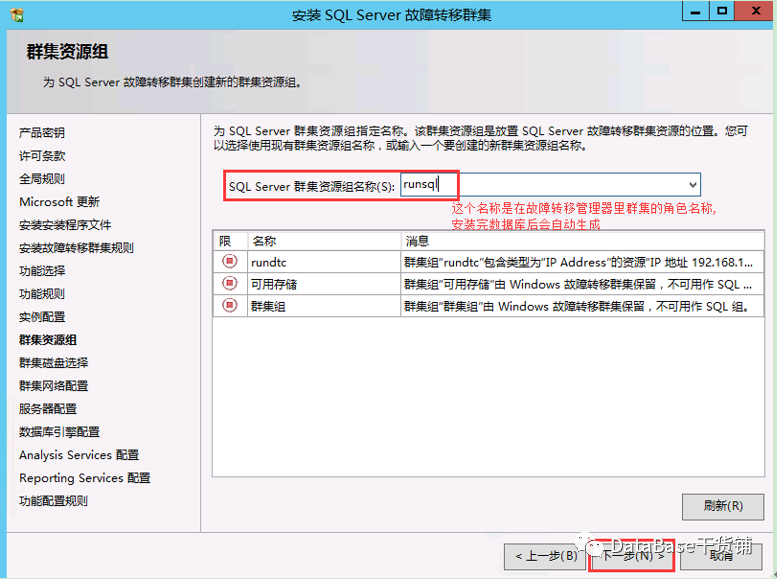Sort by the 名称 column header
The width and height of the screenshot is (777, 579).
[324, 241]
